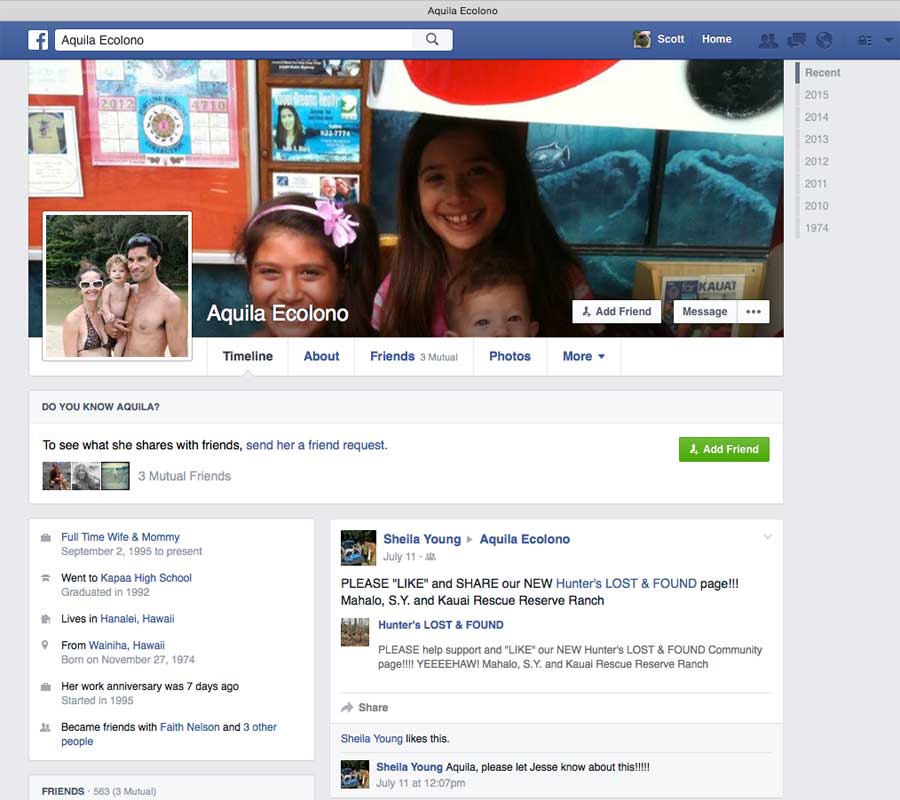
Task: Open messages icon in top bar
Action: click(796, 40)
